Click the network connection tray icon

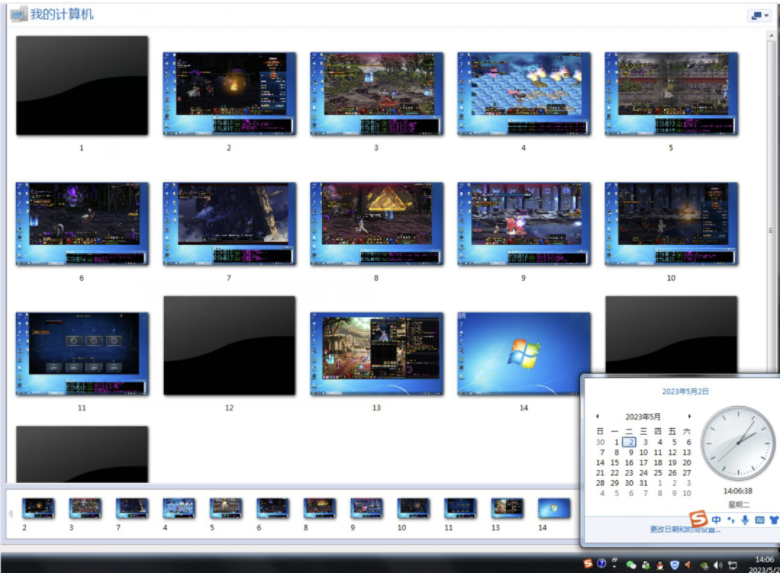(732, 565)
